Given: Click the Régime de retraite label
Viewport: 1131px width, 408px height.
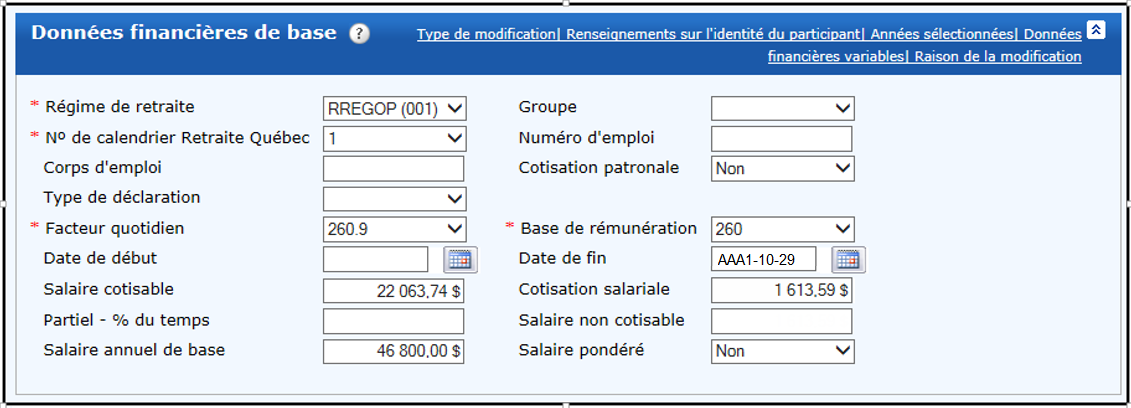Looking at the screenshot, I should coord(120,107).
